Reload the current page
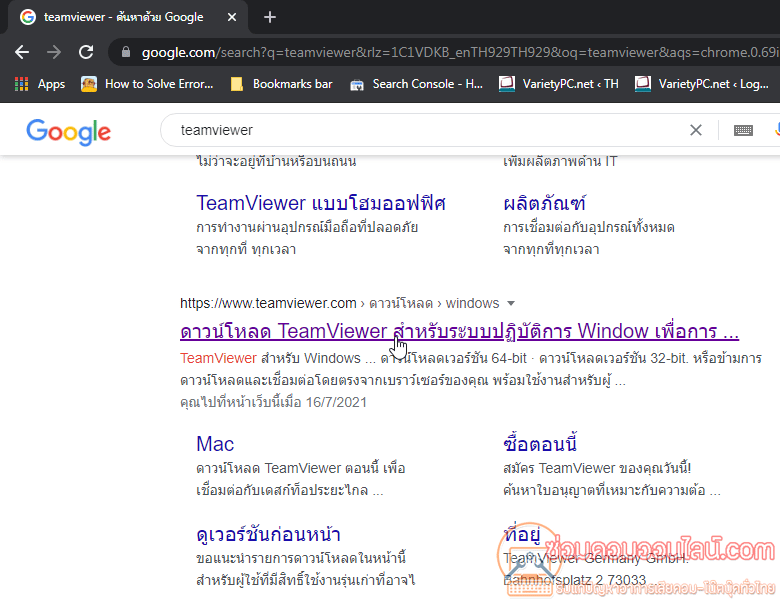Viewport: 780px width, 602px height. [x=86, y=52]
